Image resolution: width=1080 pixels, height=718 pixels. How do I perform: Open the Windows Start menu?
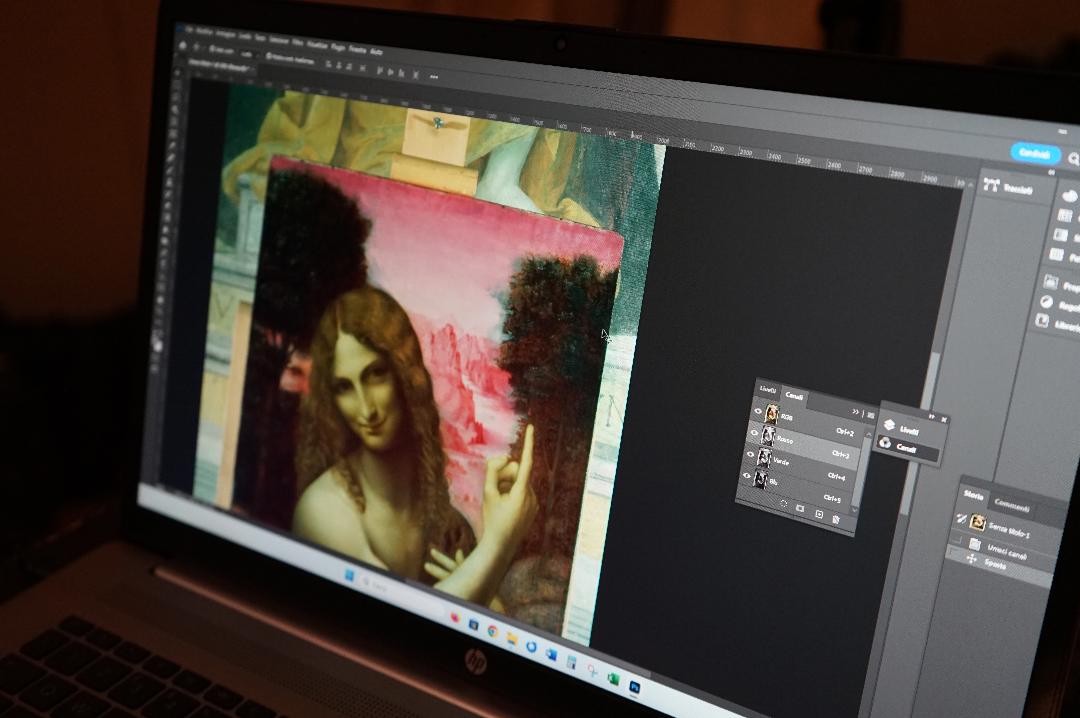(349, 575)
